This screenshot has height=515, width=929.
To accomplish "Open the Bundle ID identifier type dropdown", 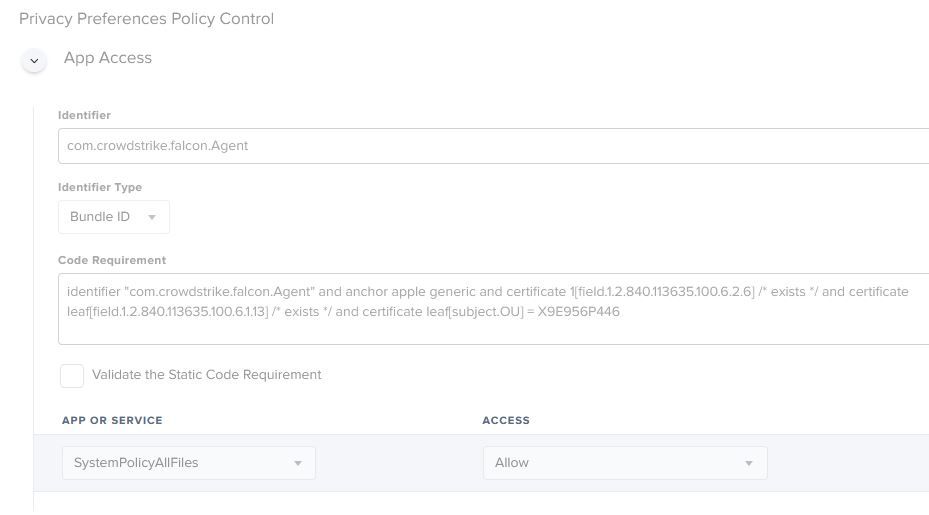I will click(114, 217).
